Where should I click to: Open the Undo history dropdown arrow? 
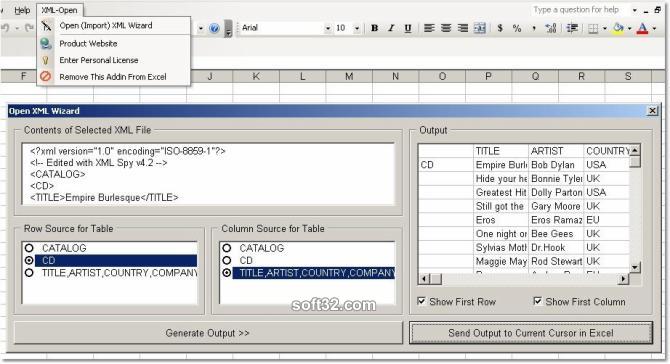pyautogui.click(x=17, y=29)
